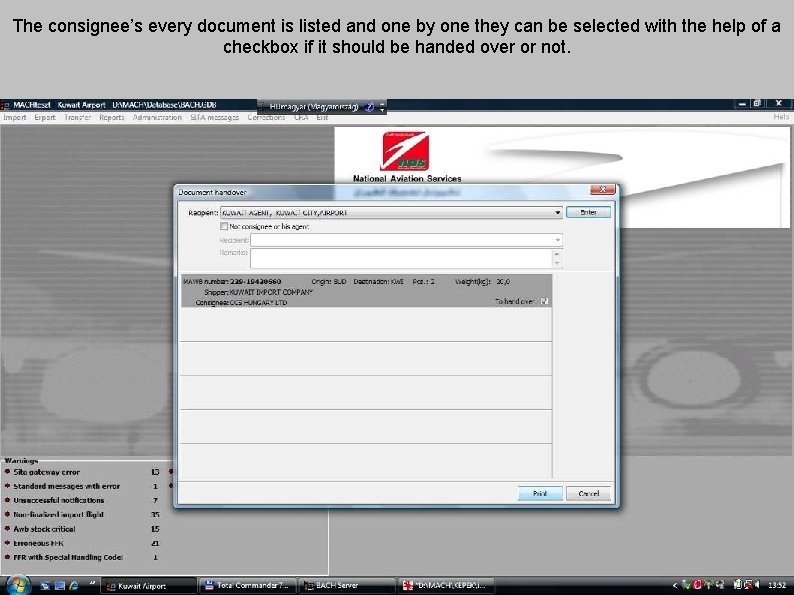Click Consignee CCS HUNGARY LTD text

coord(241,302)
